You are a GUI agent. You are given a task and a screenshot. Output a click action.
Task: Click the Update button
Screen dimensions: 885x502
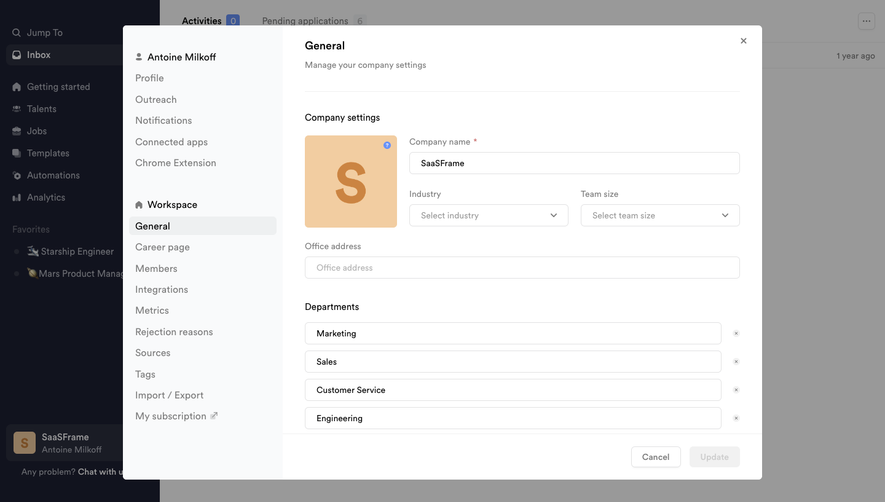coord(715,457)
